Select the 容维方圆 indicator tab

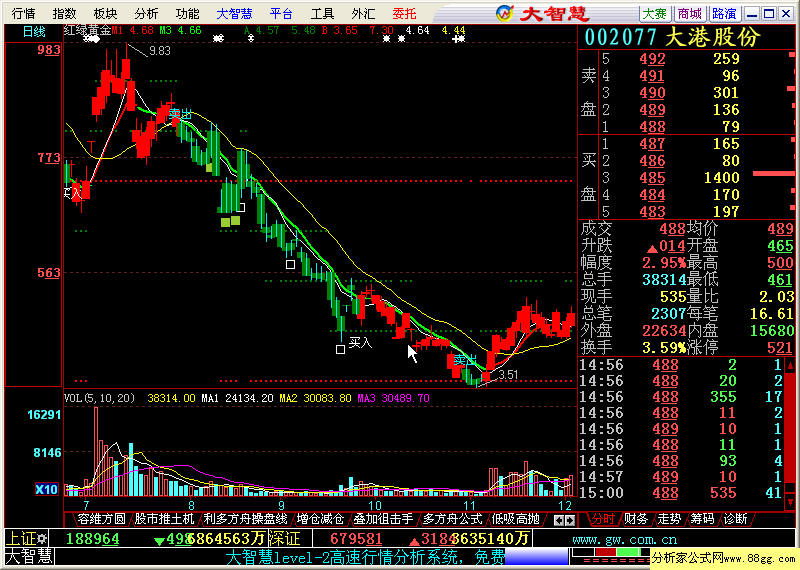pos(101,519)
